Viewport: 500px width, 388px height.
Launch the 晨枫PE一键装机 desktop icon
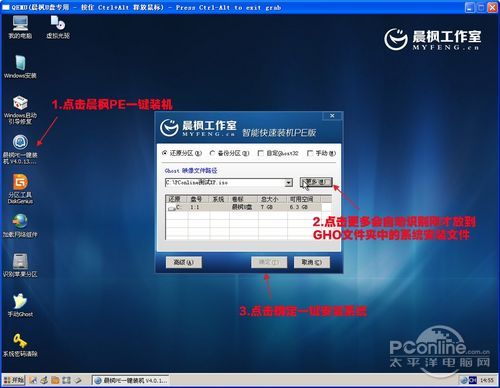click(20, 149)
